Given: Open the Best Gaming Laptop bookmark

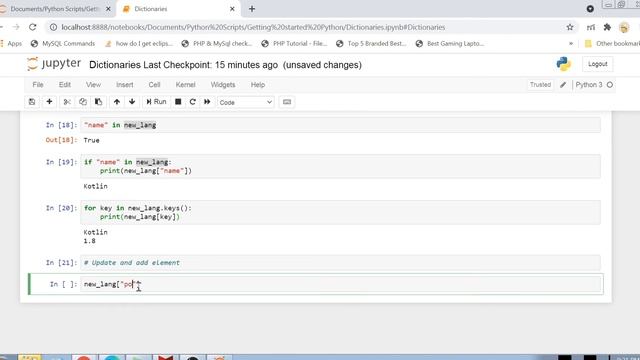Looking at the screenshot, I should (x=449, y=44).
